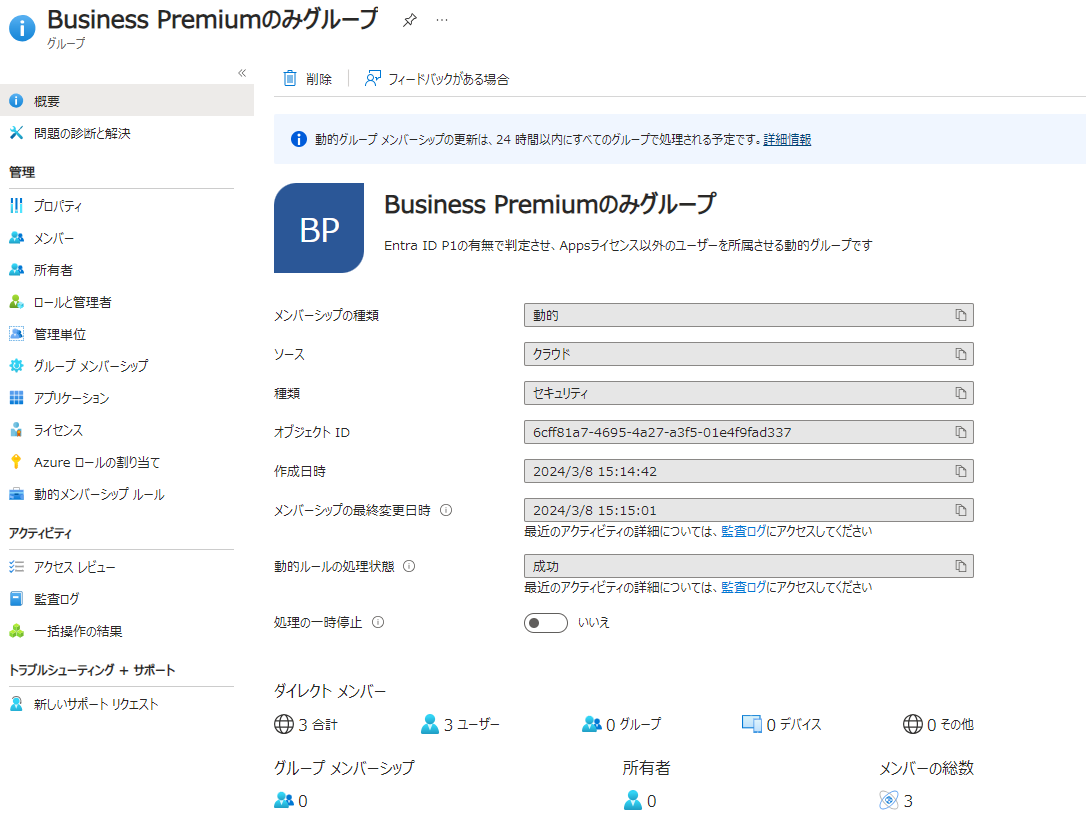Open メンバー in the menu
Viewport: 1086px width, 827px height.
point(53,238)
